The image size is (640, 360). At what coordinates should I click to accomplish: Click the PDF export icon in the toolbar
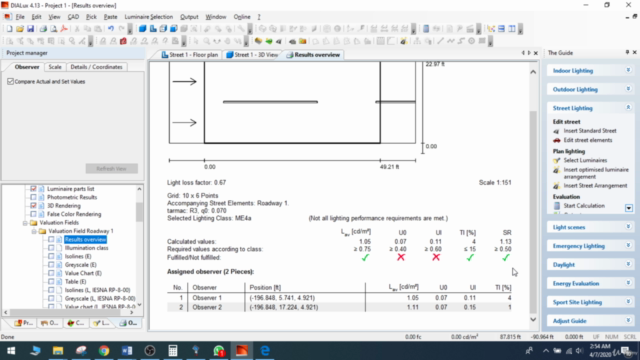[64, 29]
